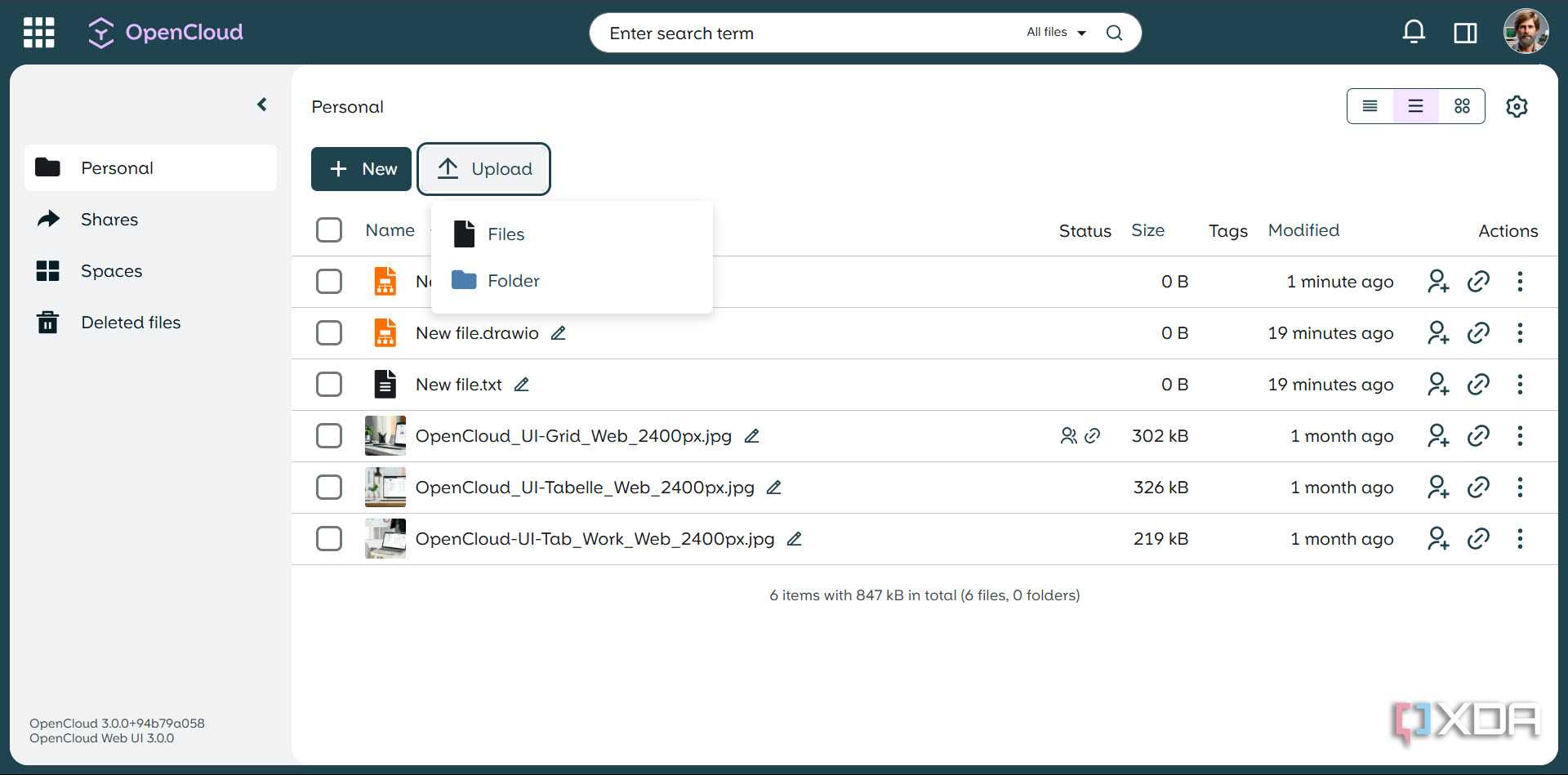Toggle the right sidebar panel icon
This screenshot has height=775, width=1568.
[x=1465, y=33]
